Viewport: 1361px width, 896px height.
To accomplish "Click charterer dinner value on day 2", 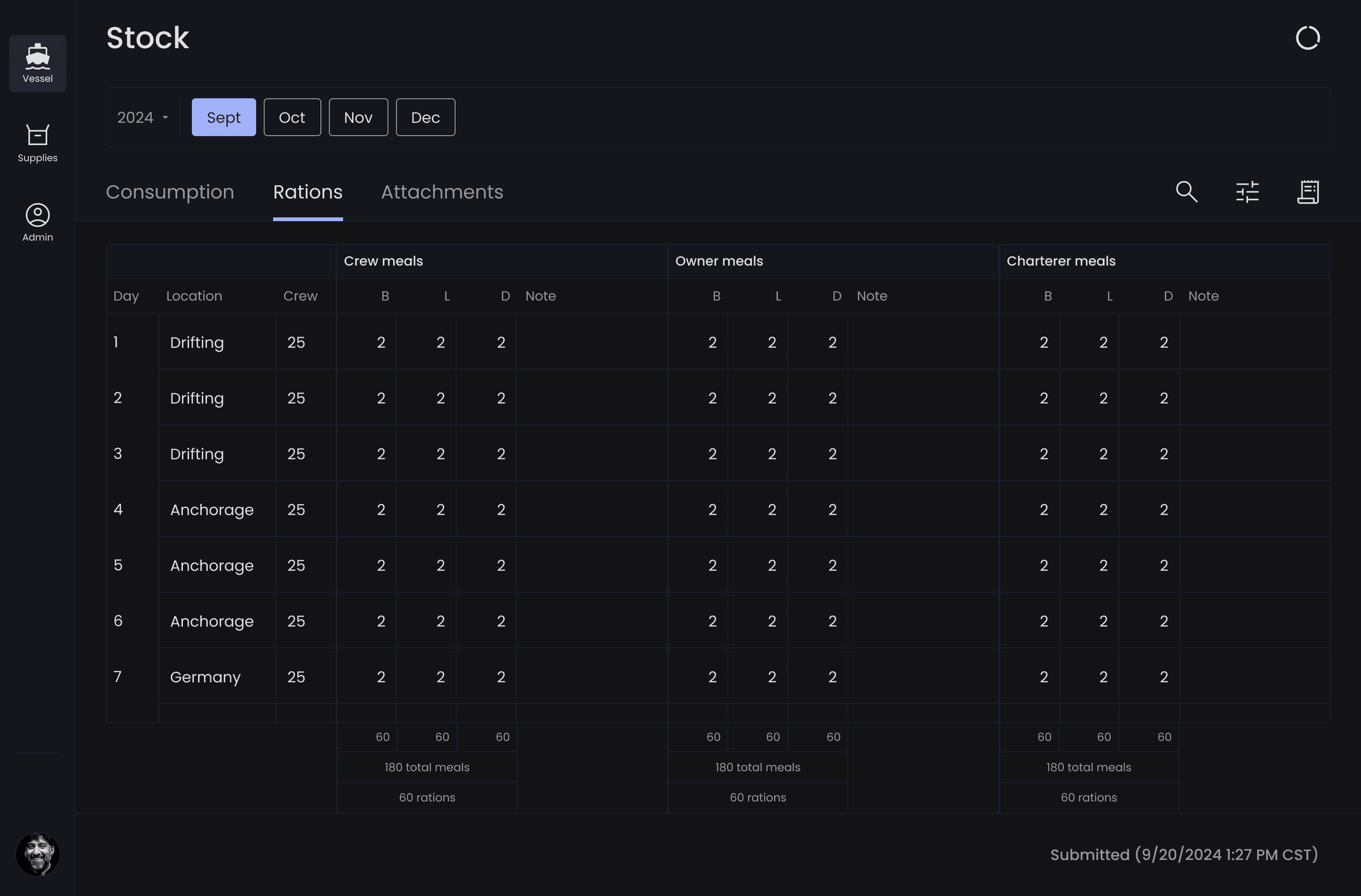I will [1149, 398].
